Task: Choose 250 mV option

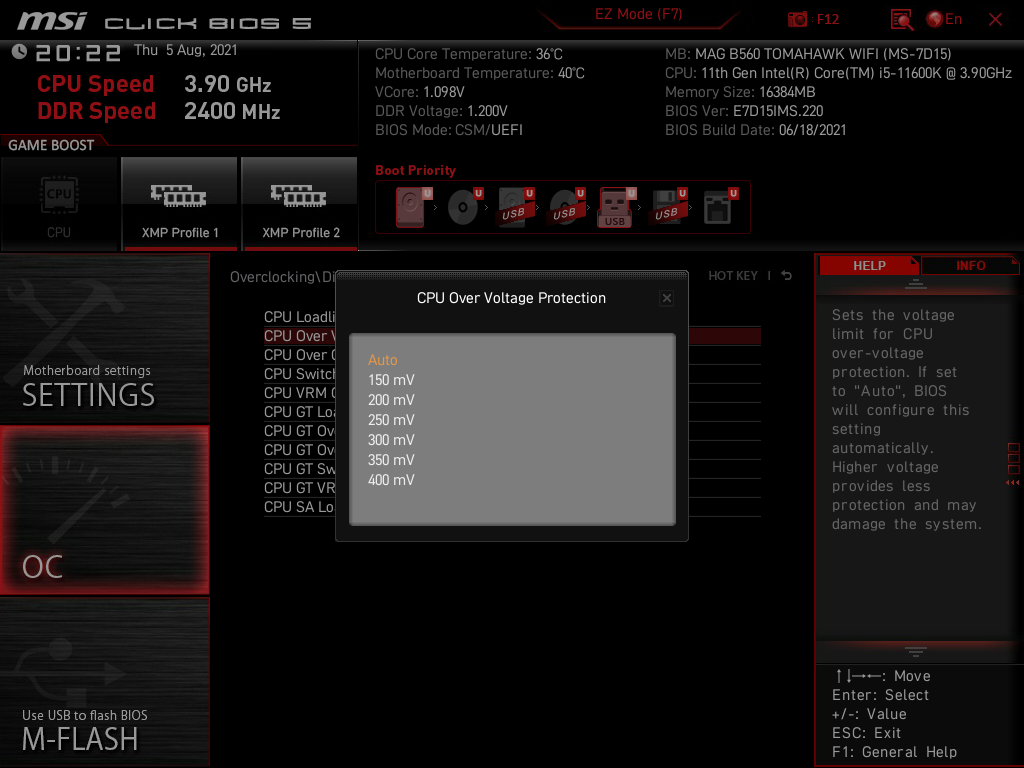Action: pyautogui.click(x=391, y=420)
